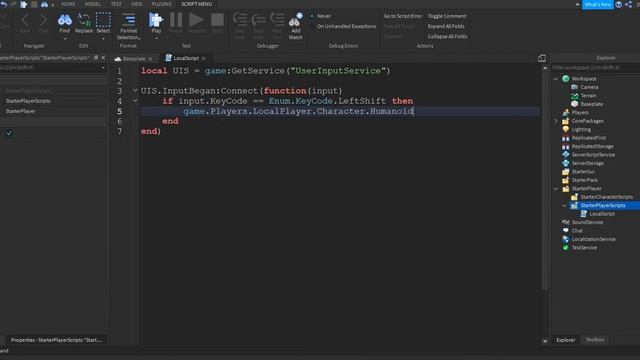Image resolution: width=640 pixels, height=360 pixels.
Task: Select Players service in Explorer
Action: tap(580, 112)
